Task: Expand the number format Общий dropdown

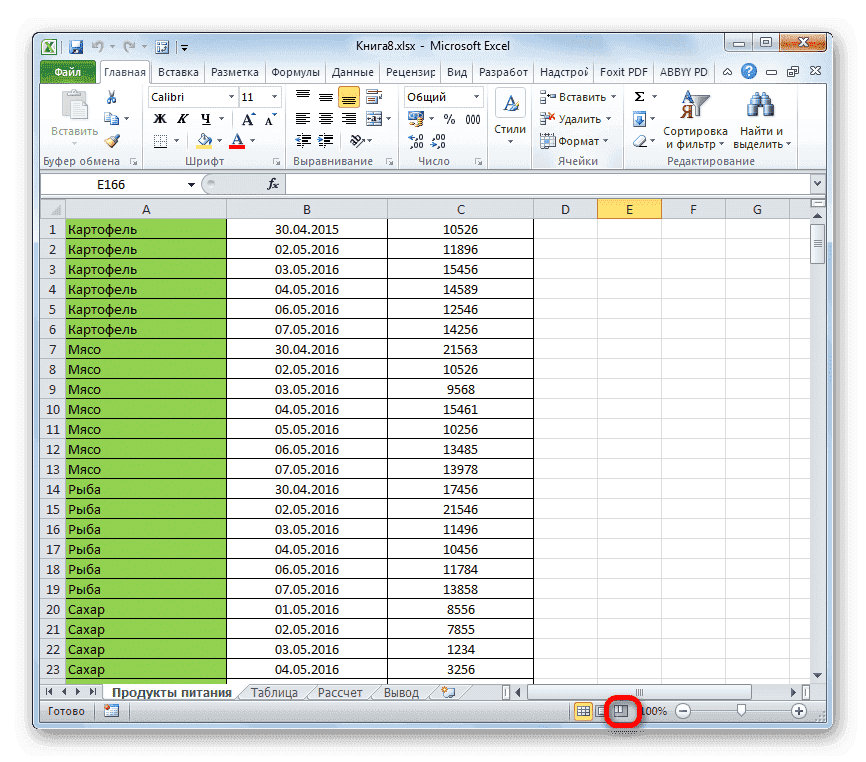Action: (x=476, y=97)
